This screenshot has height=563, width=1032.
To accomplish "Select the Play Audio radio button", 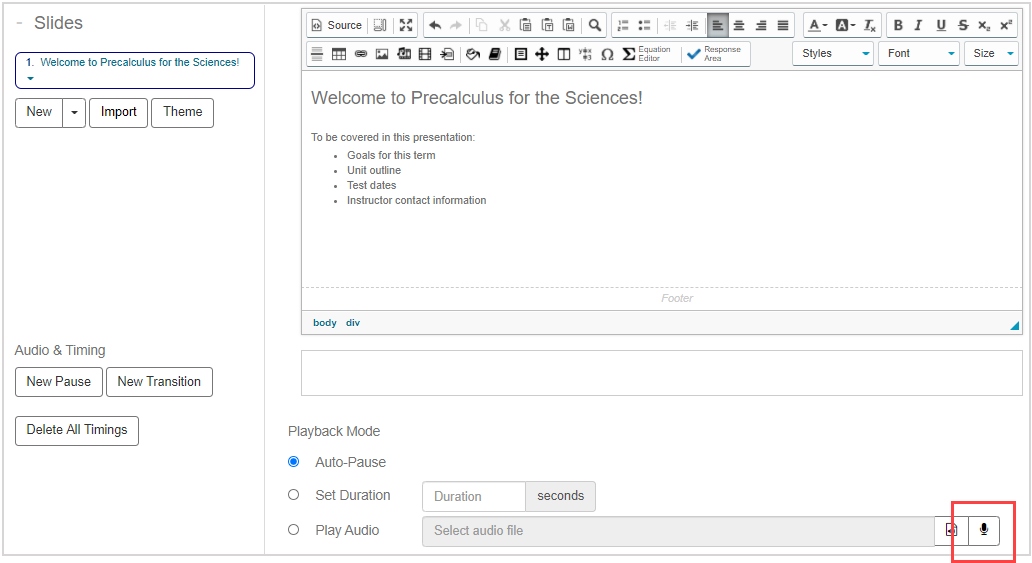I will (x=294, y=530).
